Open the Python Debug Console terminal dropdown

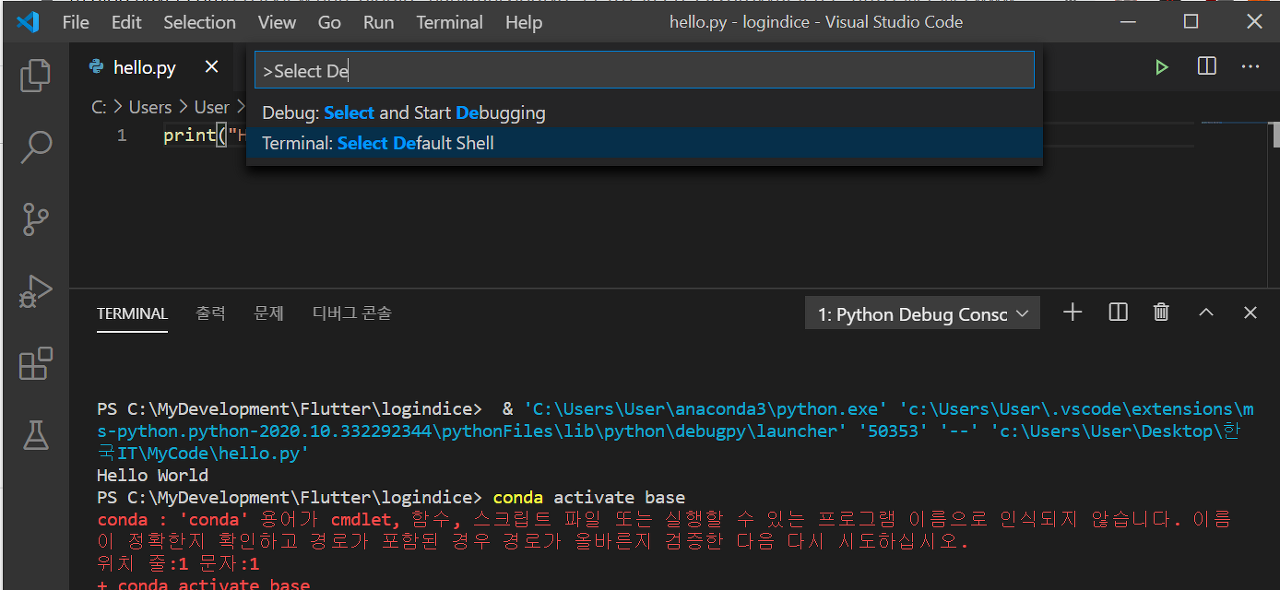(922, 314)
